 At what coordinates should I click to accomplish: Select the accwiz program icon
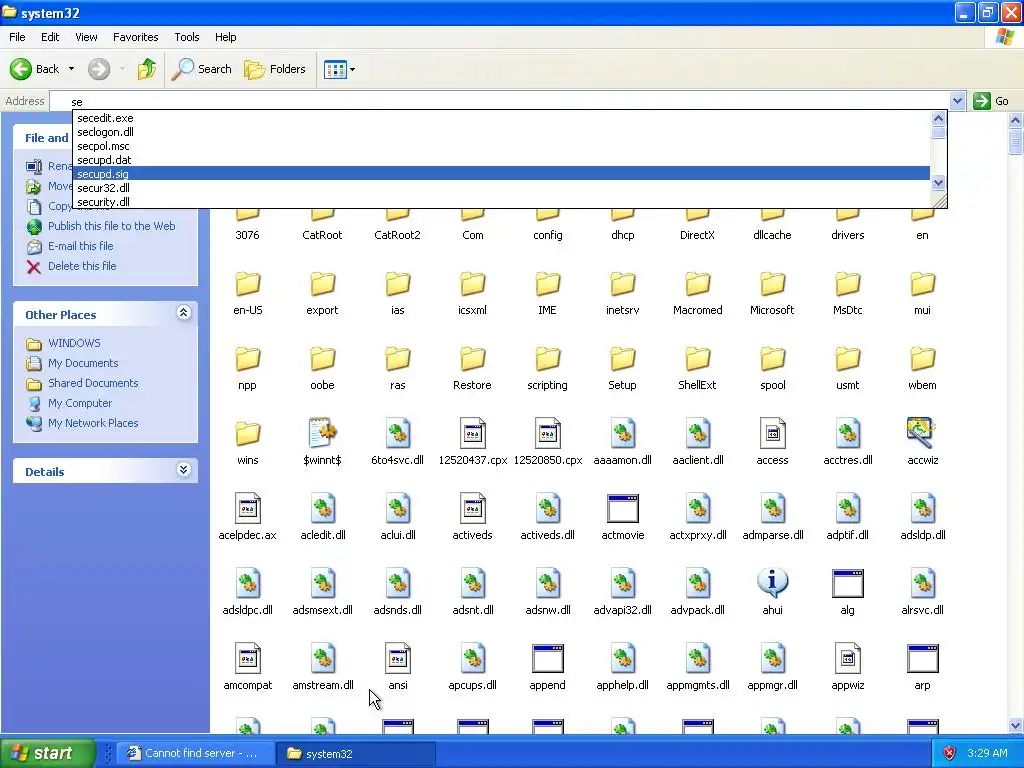[x=922, y=433]
